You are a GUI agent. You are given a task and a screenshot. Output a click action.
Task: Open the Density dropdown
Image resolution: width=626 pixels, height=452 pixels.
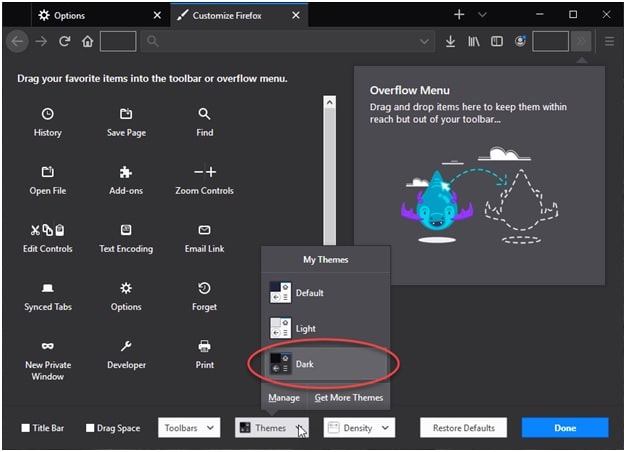coord(359,428)
